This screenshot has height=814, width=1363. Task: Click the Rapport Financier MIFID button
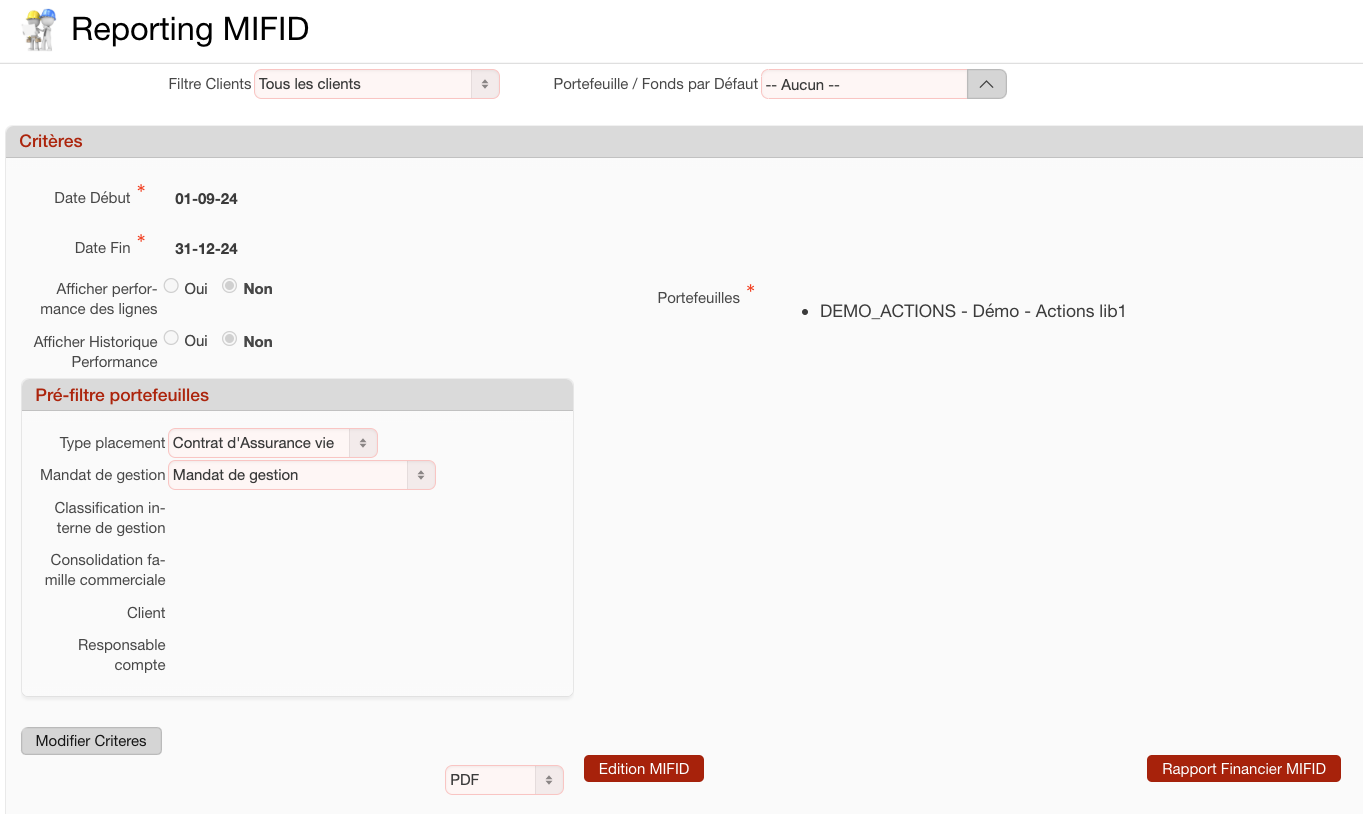(x=1243, y=769)
